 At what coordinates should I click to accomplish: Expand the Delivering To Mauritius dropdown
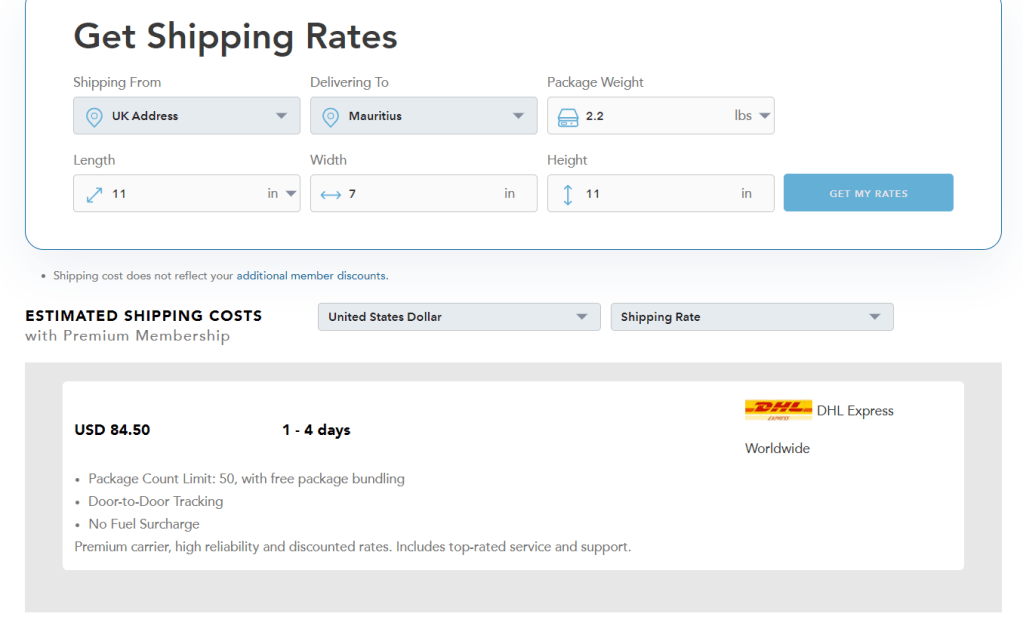(x=424, y=116)
